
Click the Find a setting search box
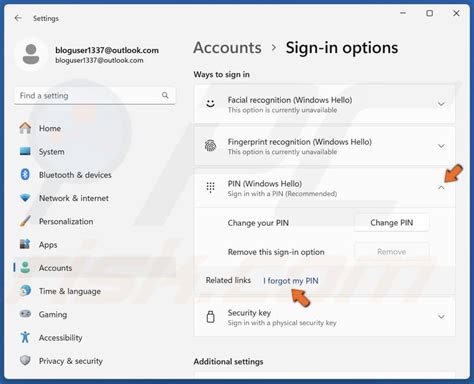pyautogui.click(x=95, y=96)
